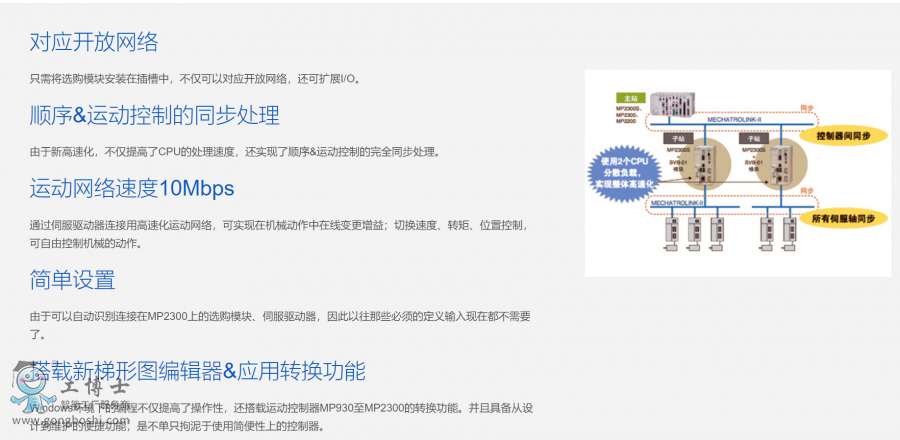Click the paragraph mentioning MP2300 auto-recognition
The height and width of the screenshot is (440, 900).
[x=280, y=316]
